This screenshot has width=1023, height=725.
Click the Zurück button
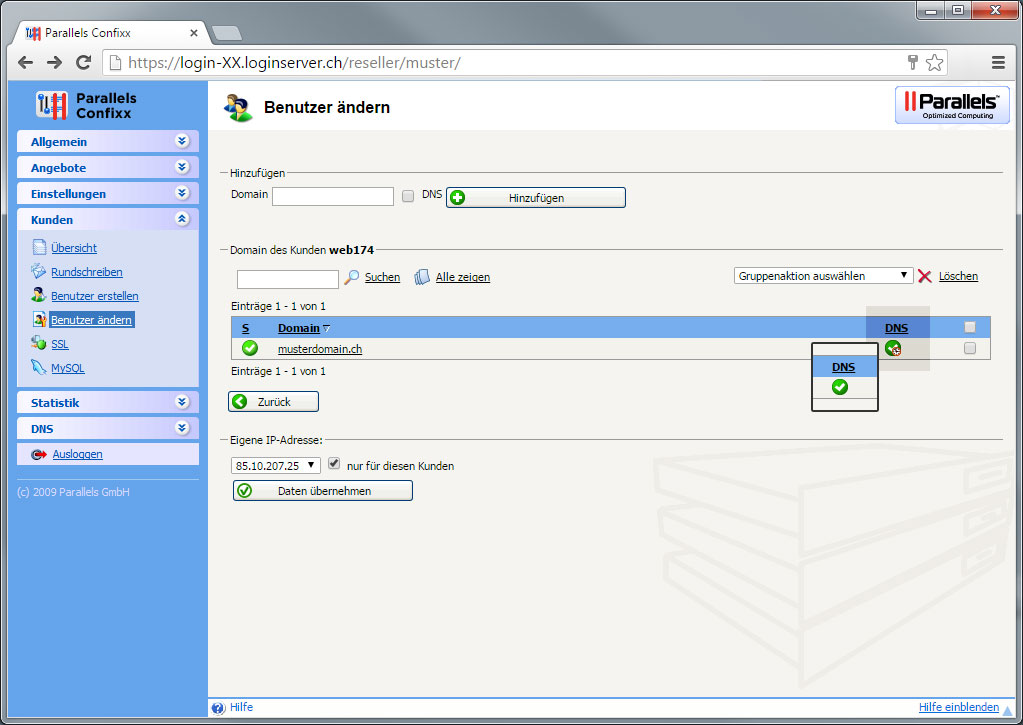point(273,402)
